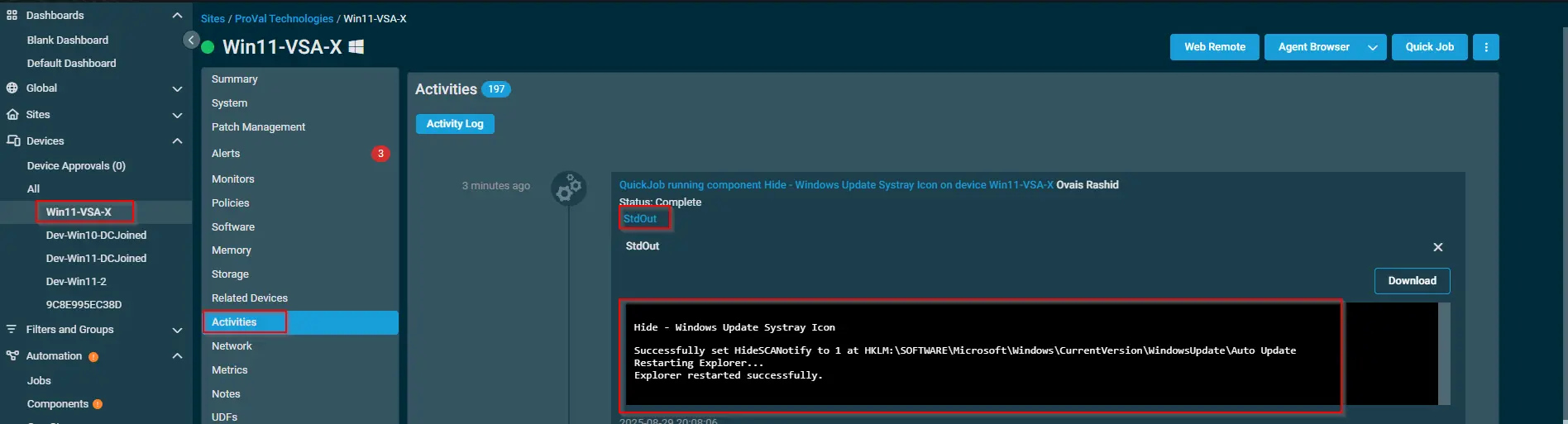The image size is (1568, 424).
Task: Click the gear activity timeline icon
Action: pos(569,188)
